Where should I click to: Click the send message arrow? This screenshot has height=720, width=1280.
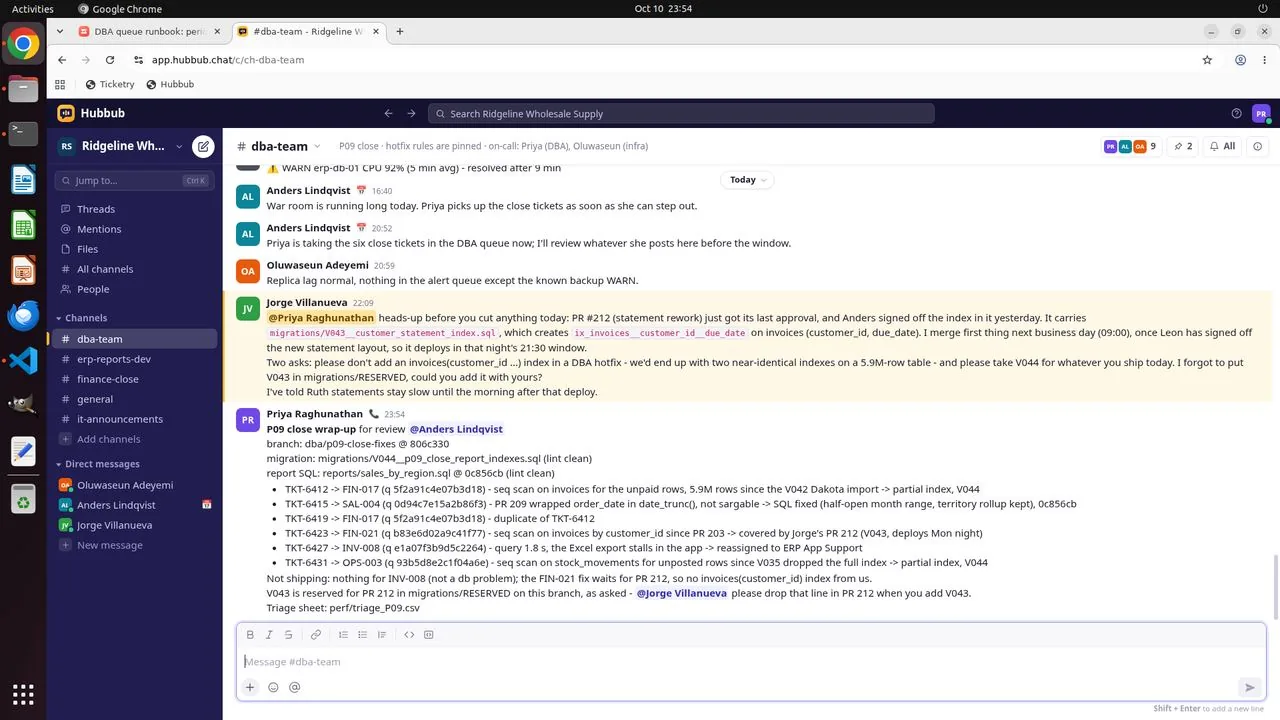click(1249, 687)
